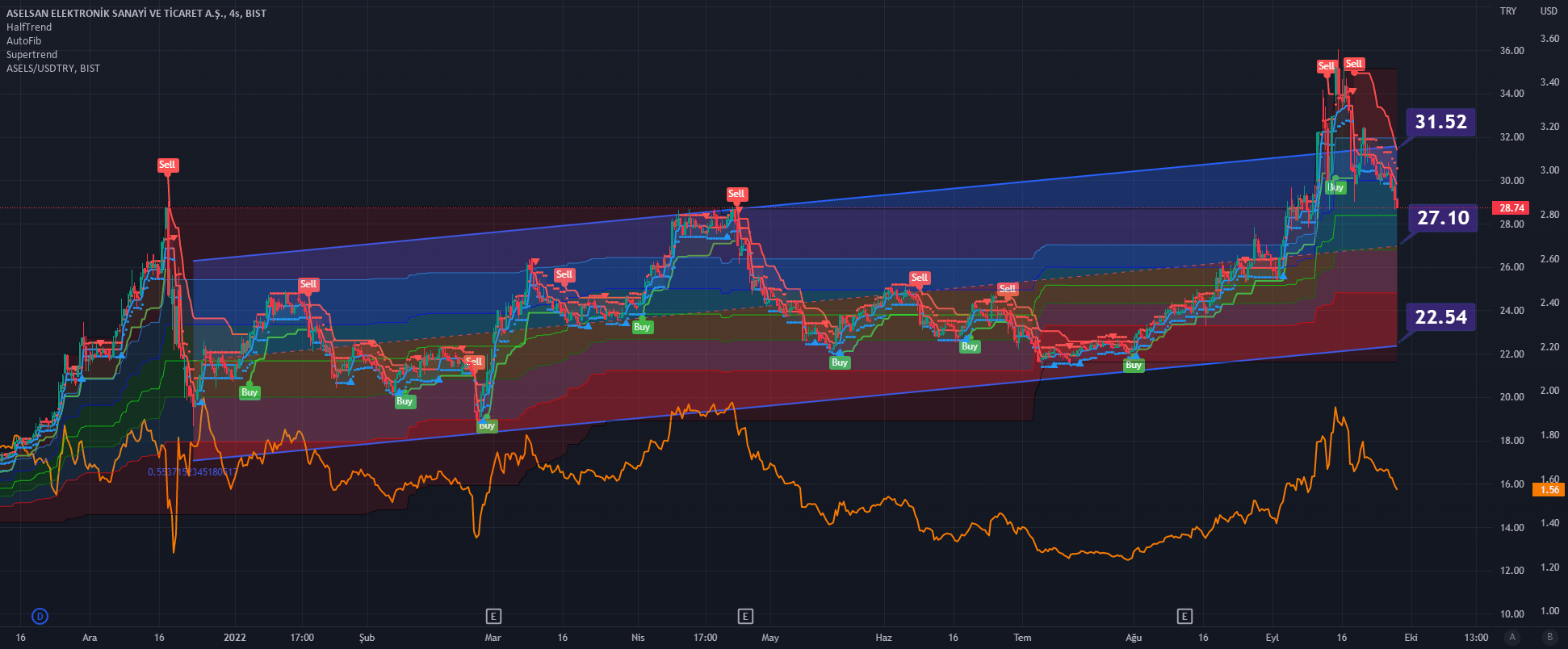
Task: Click the 13:00 label on time axis
Action: pyautogui.click(x=1476, y=638)
